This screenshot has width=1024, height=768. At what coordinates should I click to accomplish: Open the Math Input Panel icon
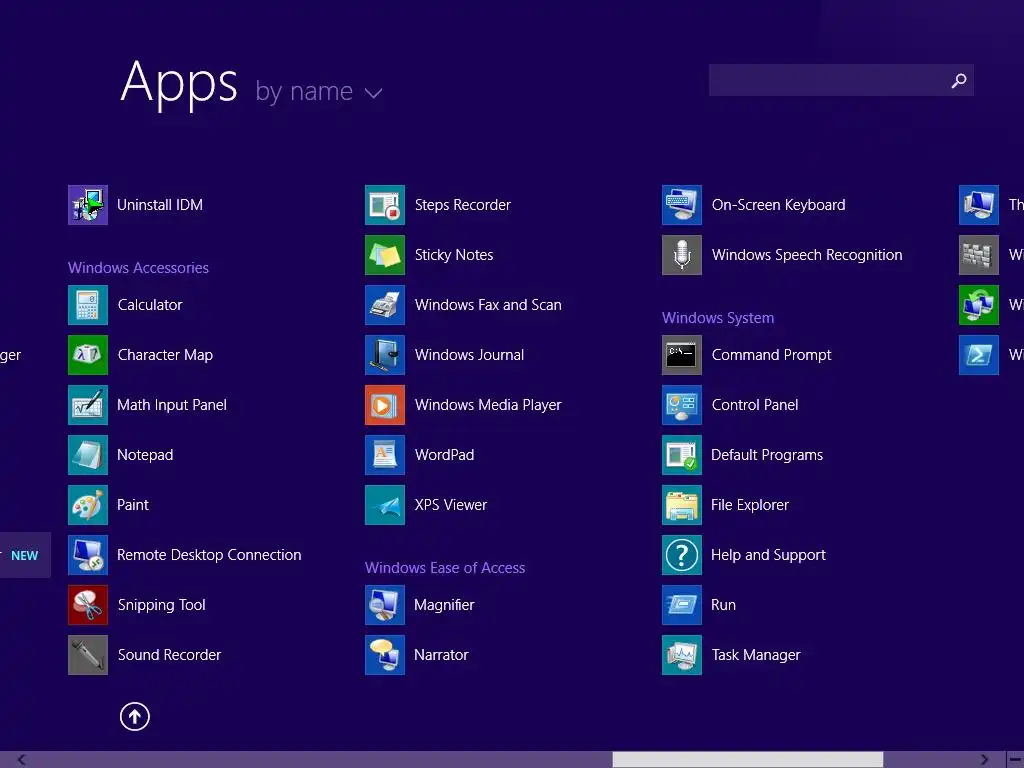[88, 405]
